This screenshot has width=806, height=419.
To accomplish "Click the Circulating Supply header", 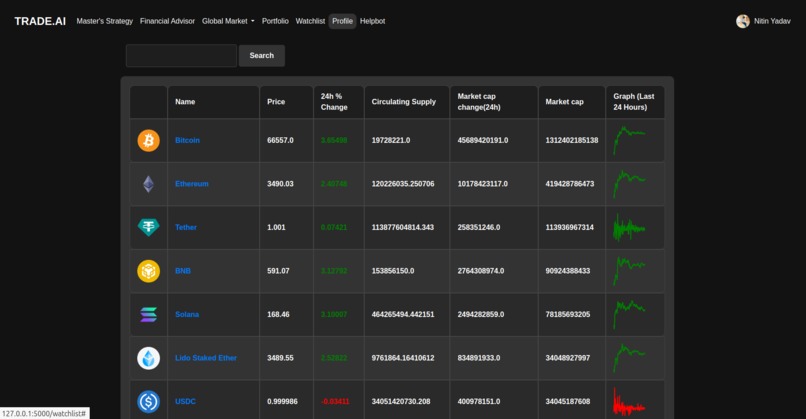I will (x=404, y=102).
